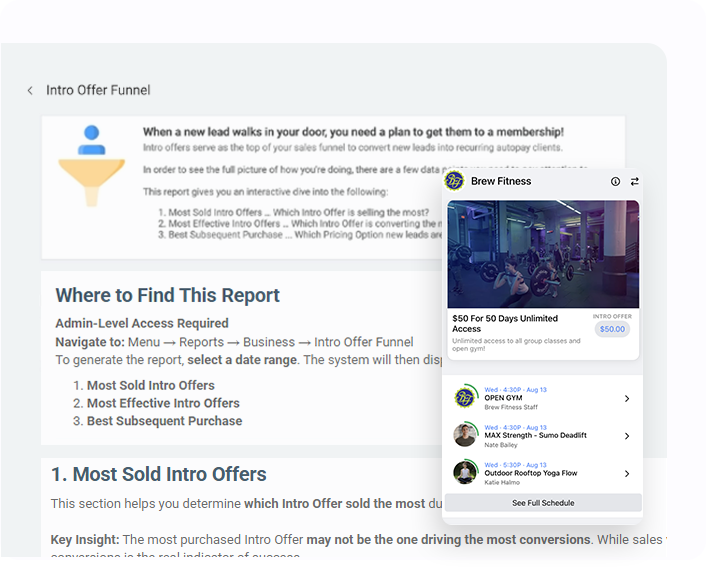Viewport: 706px width, 567px height.
Task: Click the See Full Schedule button
Action: (543, 503)
